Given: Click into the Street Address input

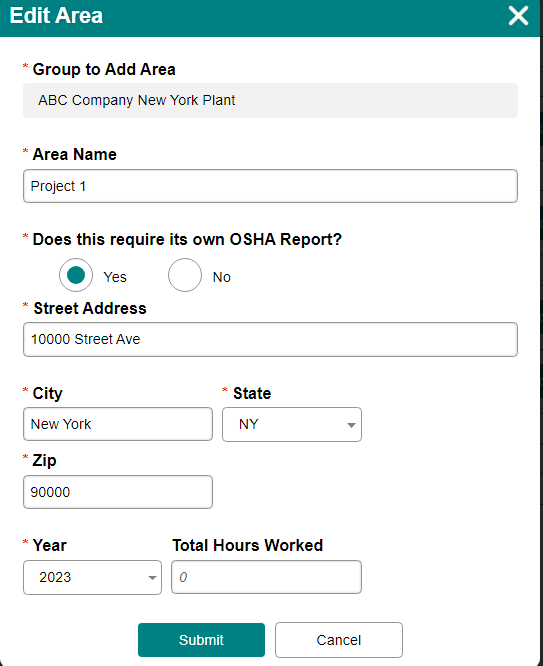Looking at the screenshot, I should pyautogui.click(x=270, y=339).
